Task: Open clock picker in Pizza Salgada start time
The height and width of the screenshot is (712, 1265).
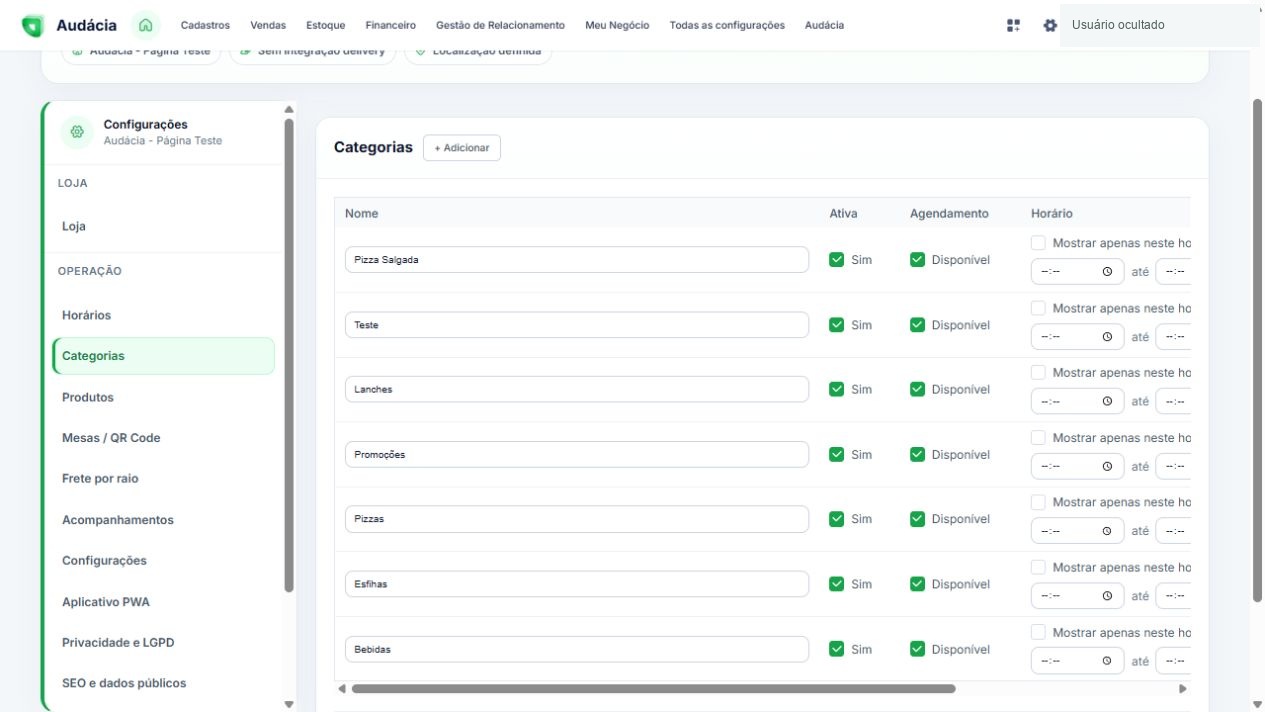Action: 1107,272
